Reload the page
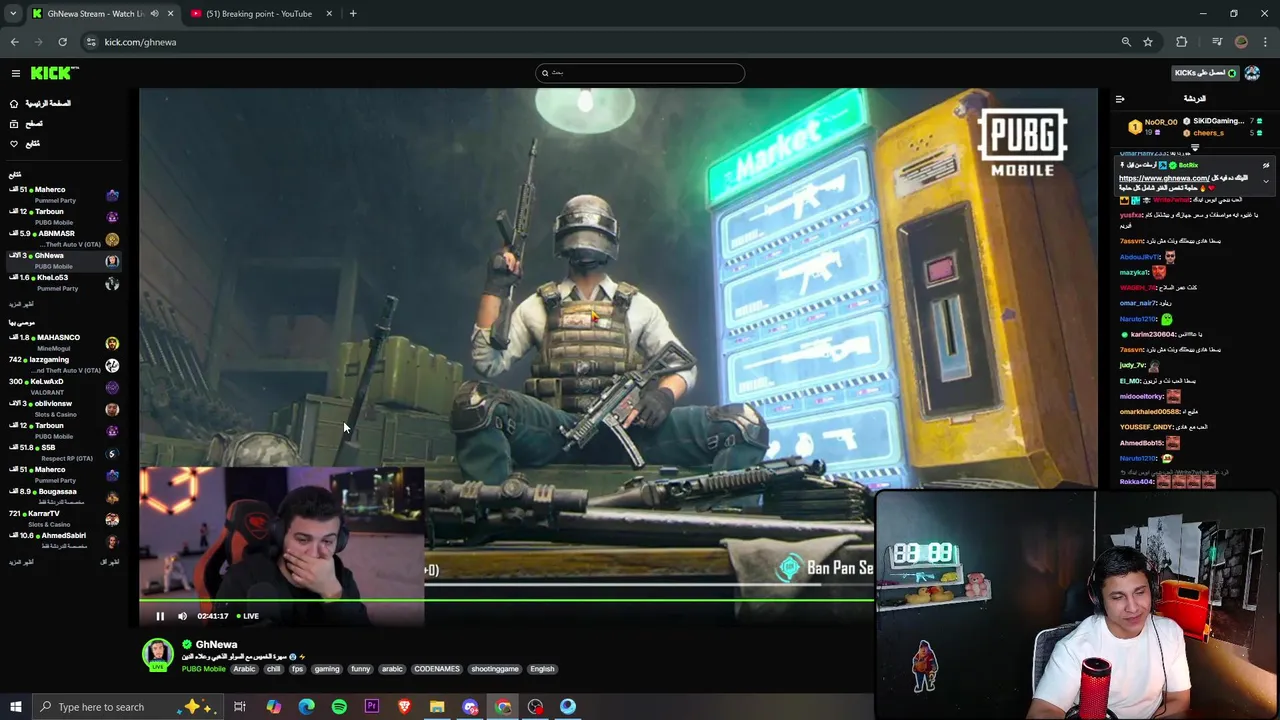 pyautogui.click(x=62, y=42)
